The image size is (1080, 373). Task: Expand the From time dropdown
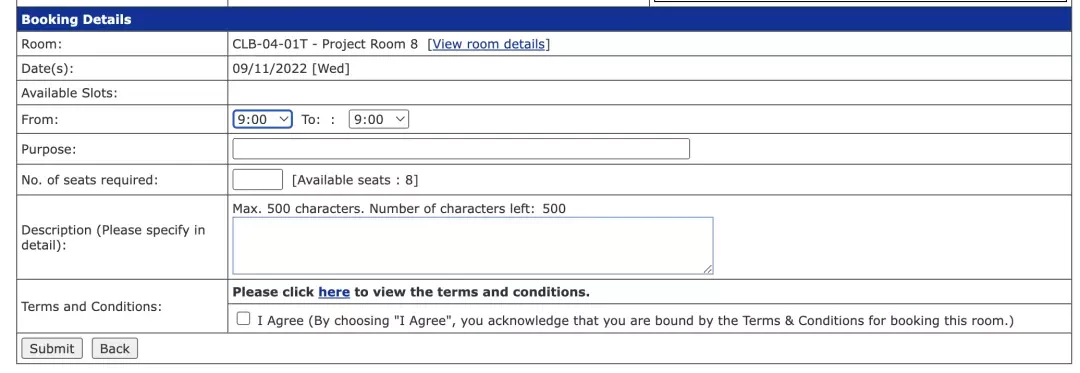pos(262,119)
